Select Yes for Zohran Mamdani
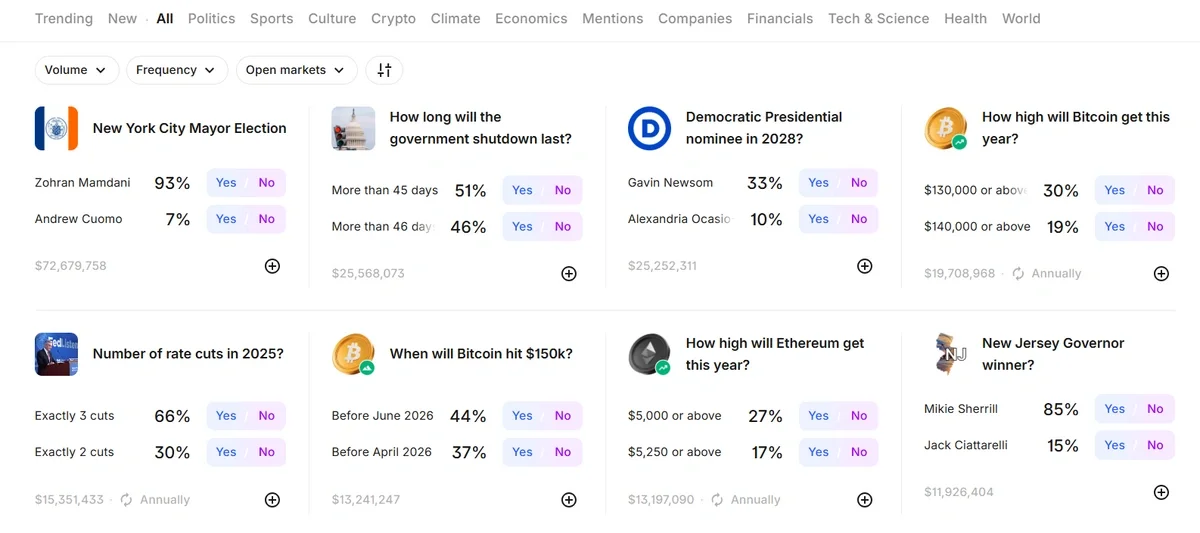The width and height of the screenshot is (1200, 533). pos(226,183)
